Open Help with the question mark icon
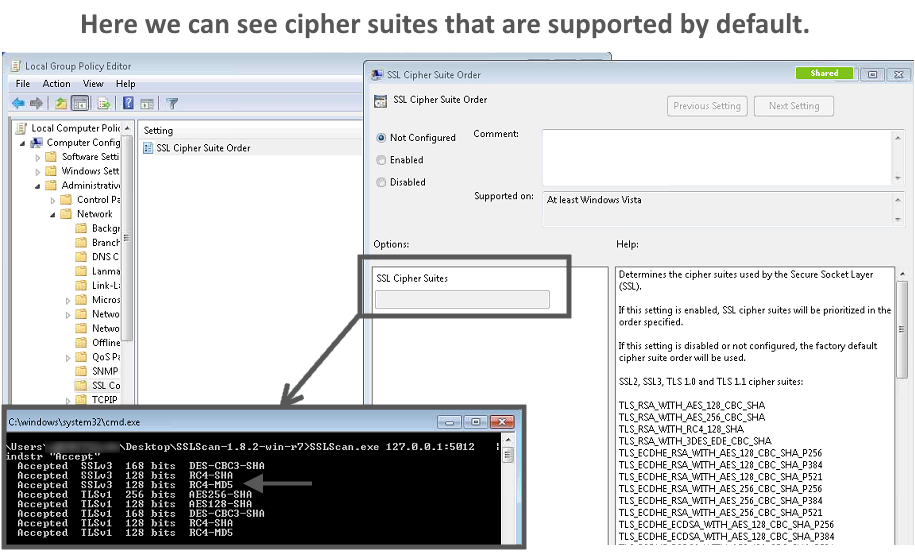 (128, 103)
